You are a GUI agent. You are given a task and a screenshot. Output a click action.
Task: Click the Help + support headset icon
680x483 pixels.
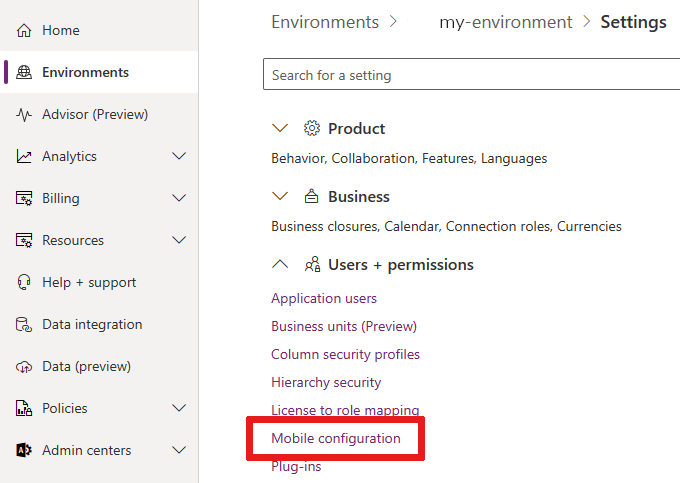click(25, 283)
